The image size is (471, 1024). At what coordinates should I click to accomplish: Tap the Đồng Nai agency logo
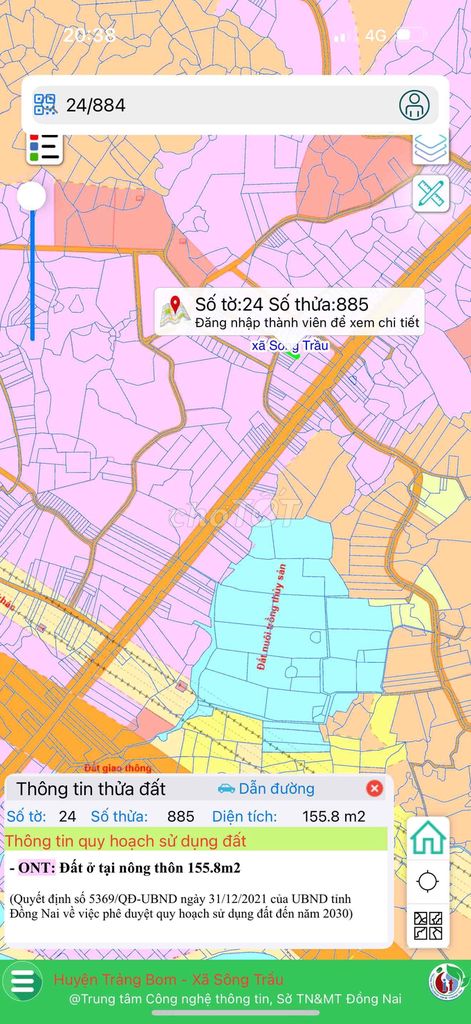(447, 982)
